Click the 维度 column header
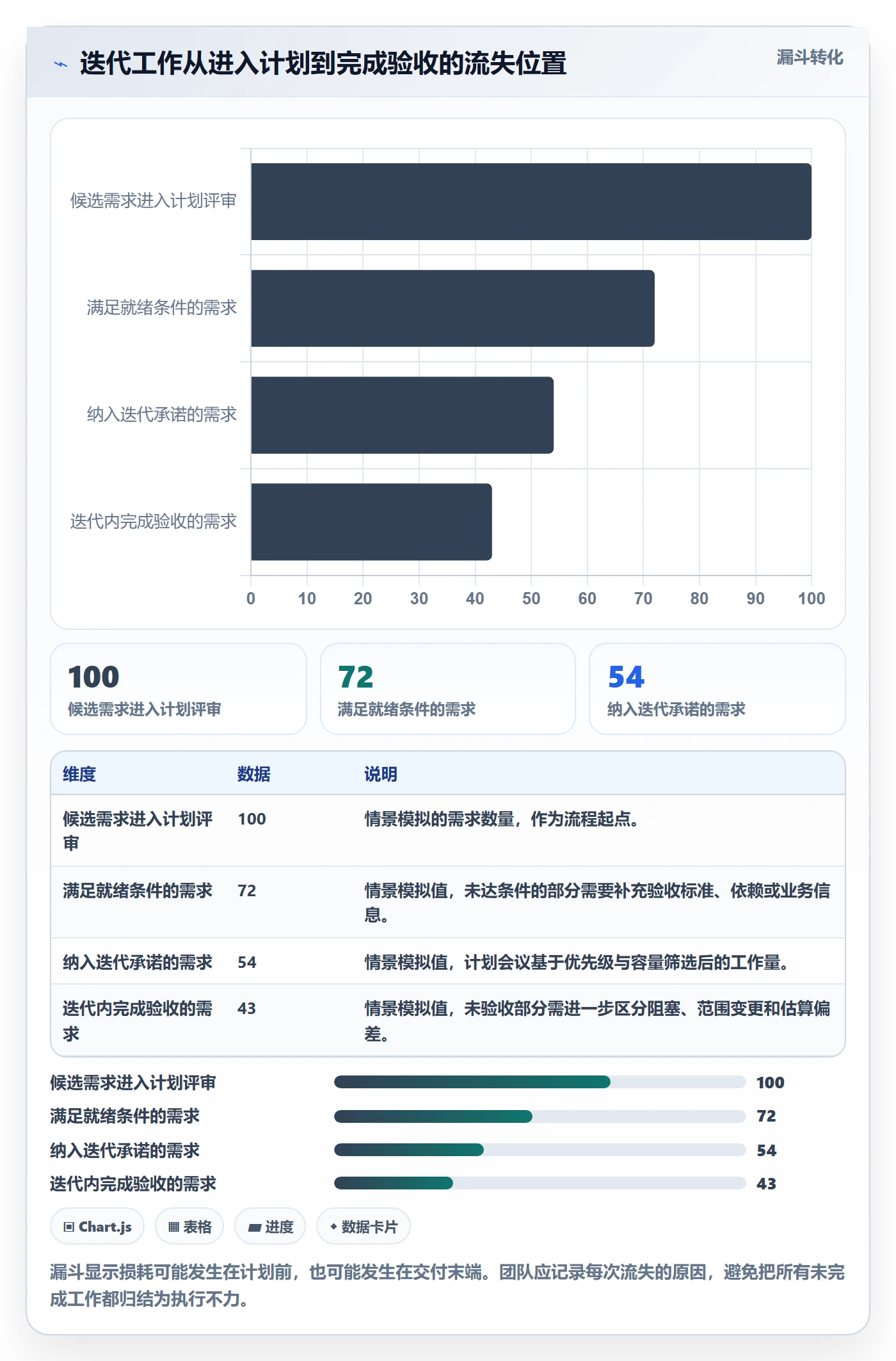 [79, 774]
